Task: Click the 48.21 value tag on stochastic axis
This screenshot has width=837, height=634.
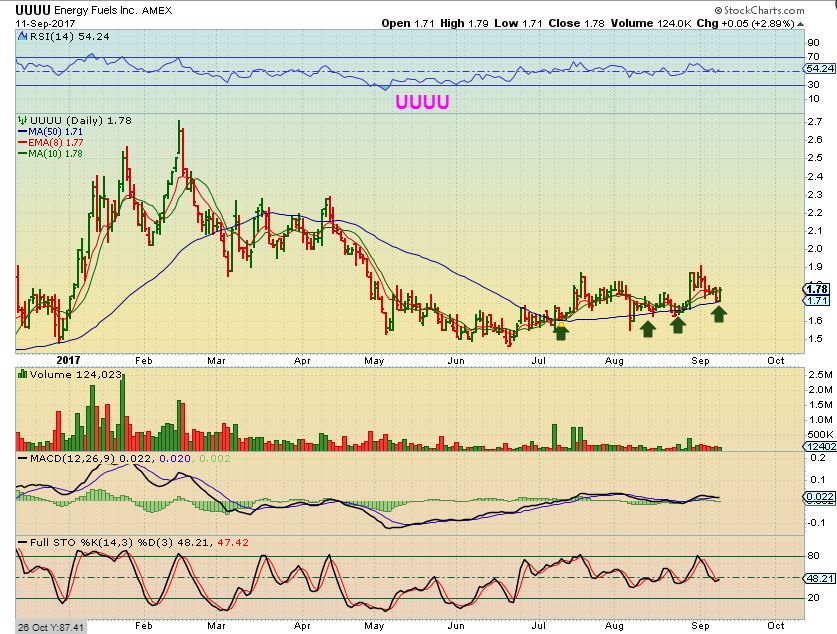Action: (x=820, y=578)
